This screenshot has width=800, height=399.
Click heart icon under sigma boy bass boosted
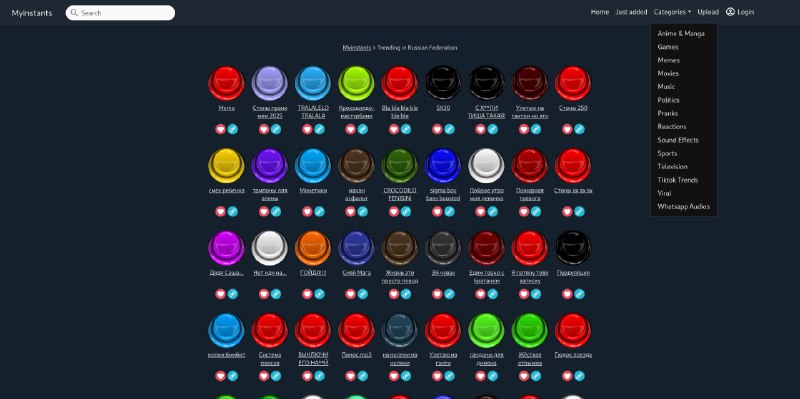[x=437, y=211]
